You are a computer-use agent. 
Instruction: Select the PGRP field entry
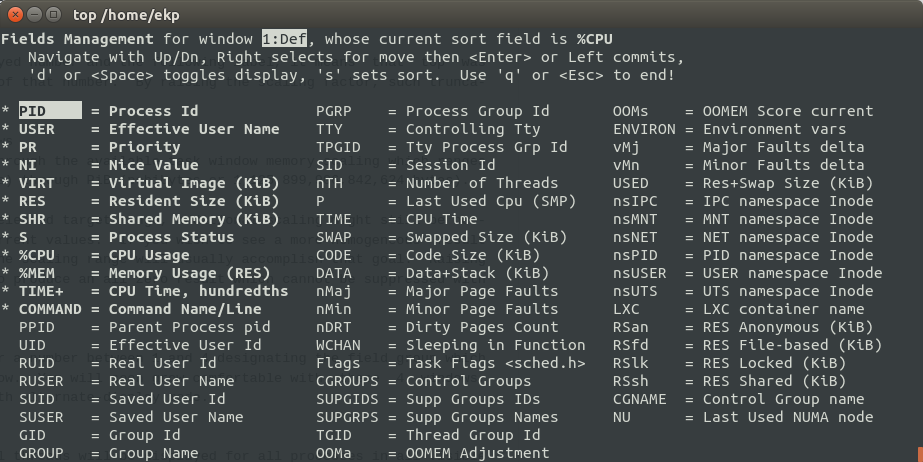(433, 111)
